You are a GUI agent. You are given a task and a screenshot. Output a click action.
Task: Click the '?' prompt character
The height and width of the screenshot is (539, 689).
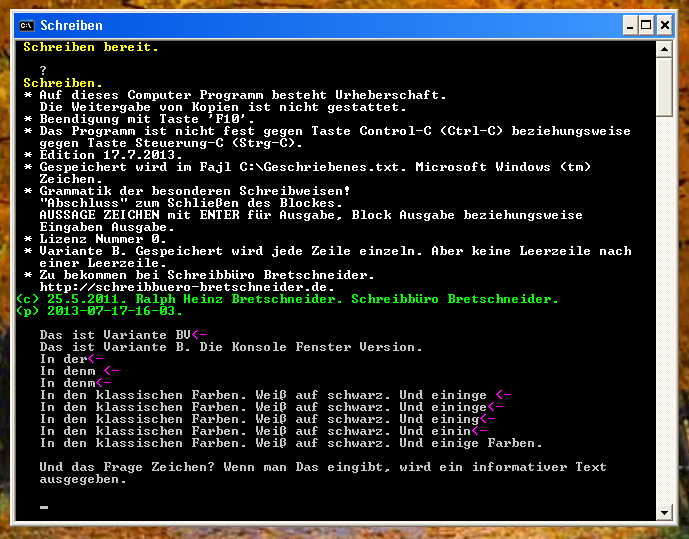(43, 71)
